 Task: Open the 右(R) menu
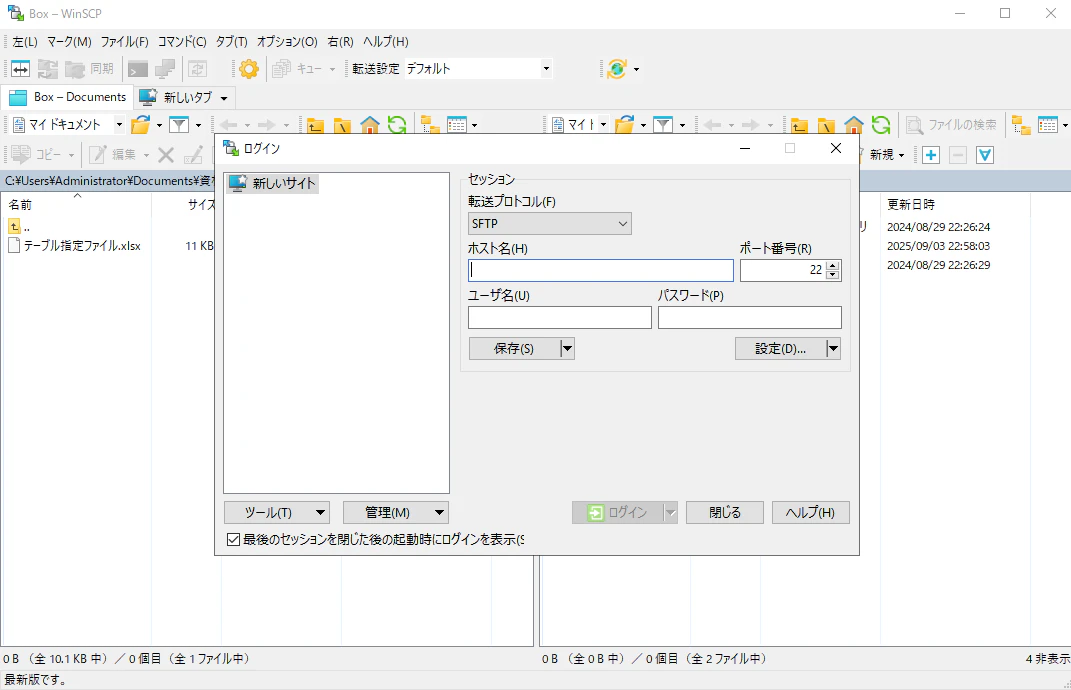pyautogui.click(x=340, y=42)
